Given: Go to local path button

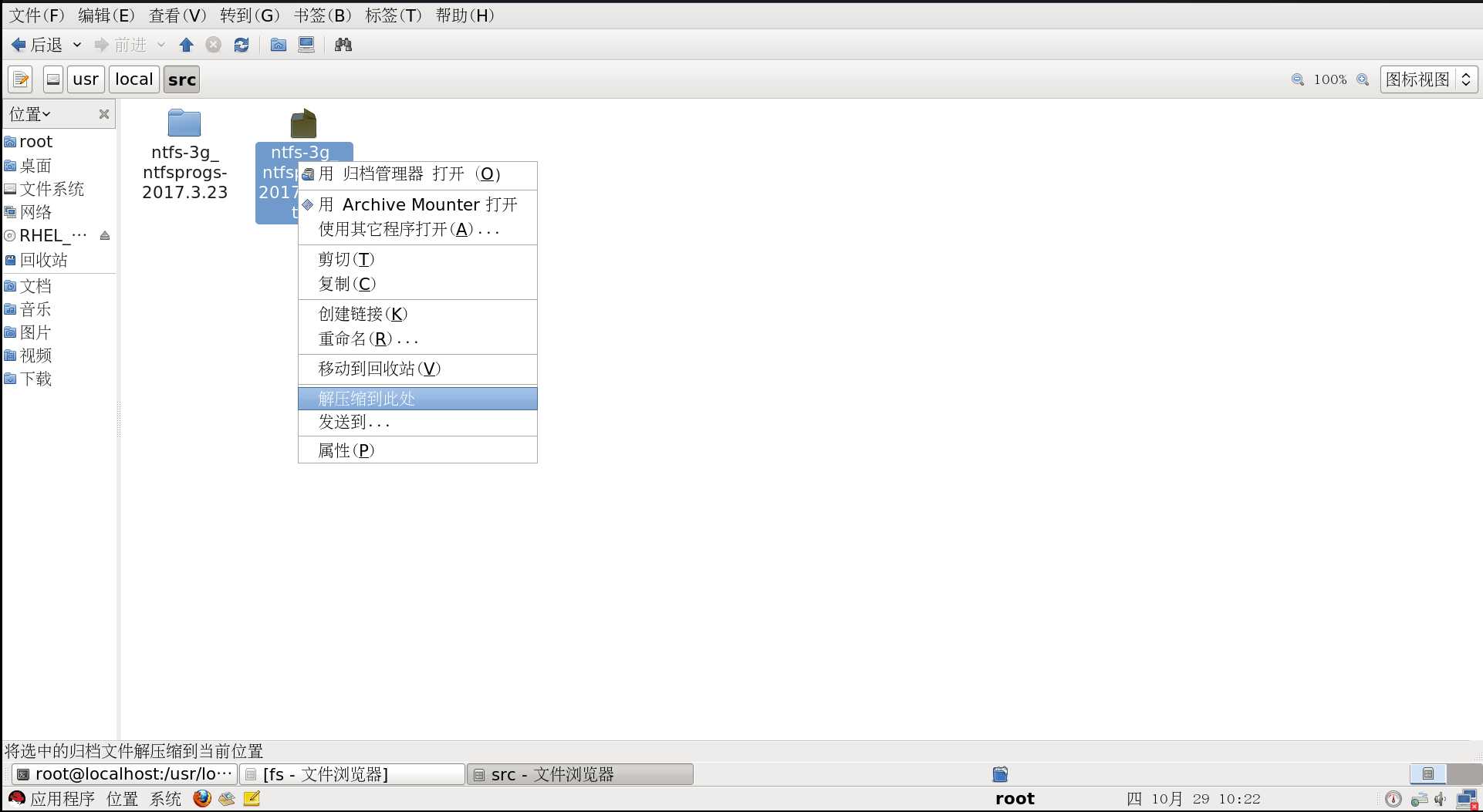Looking at the screenshot, I should click(x=134, y=79).
